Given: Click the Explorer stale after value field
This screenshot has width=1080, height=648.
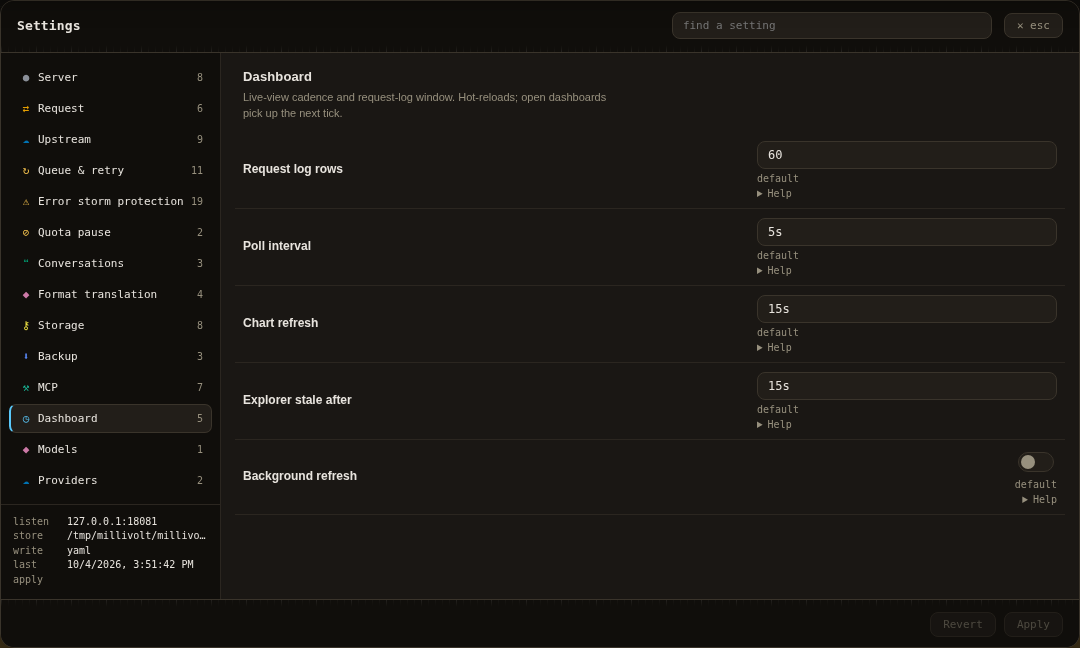Looking at the screenshot, I should [906, 386].
